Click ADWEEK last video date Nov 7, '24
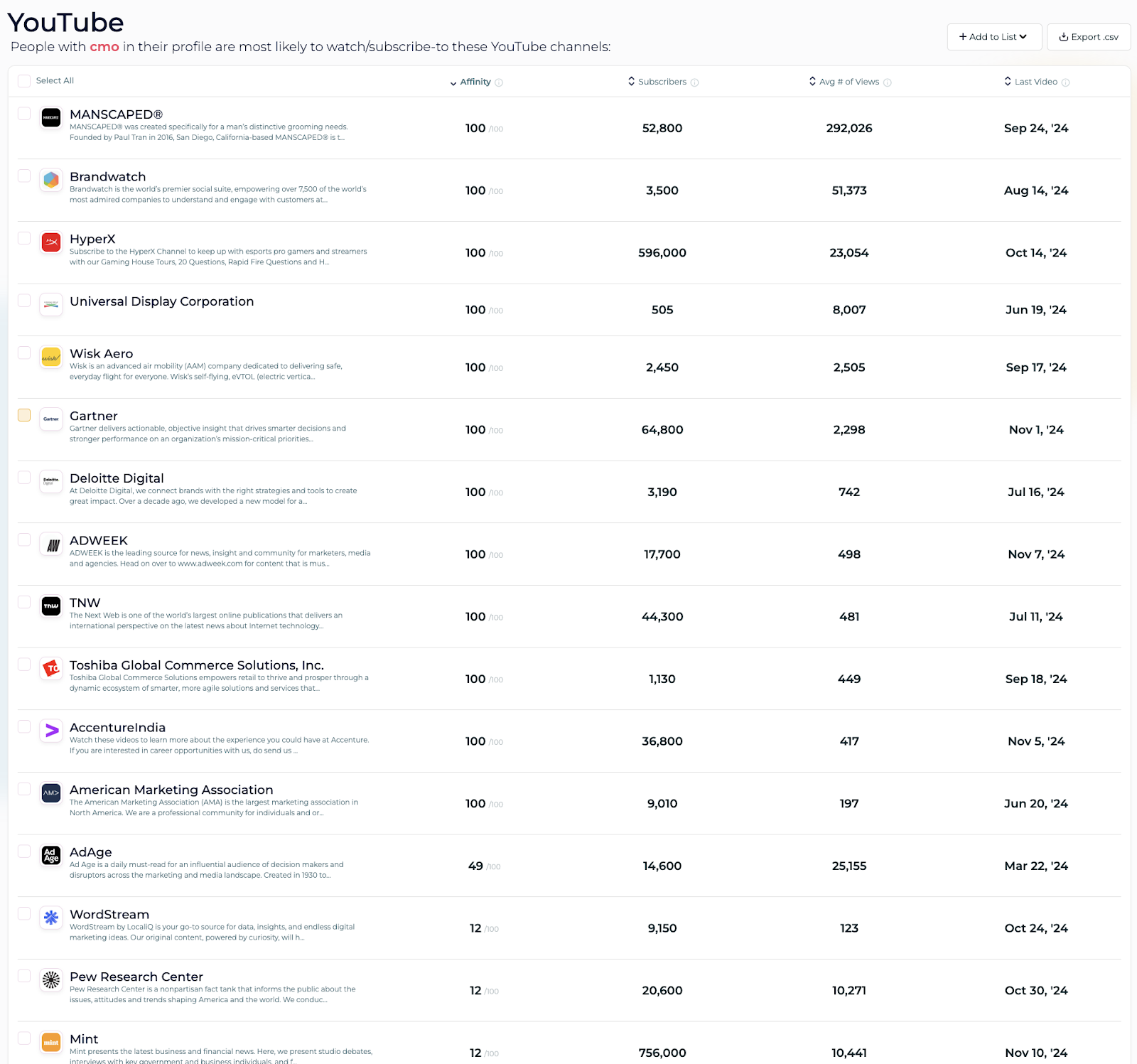Viewport: 1137px width, 1064px height. tap(1036, 554)
